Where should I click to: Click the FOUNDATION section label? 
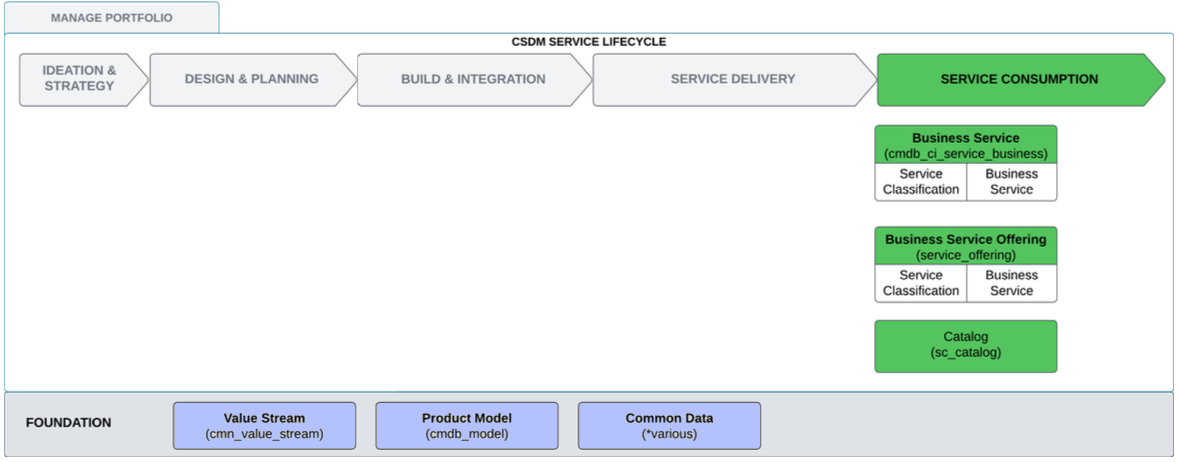pyautogui.click(x=68, y=423)
